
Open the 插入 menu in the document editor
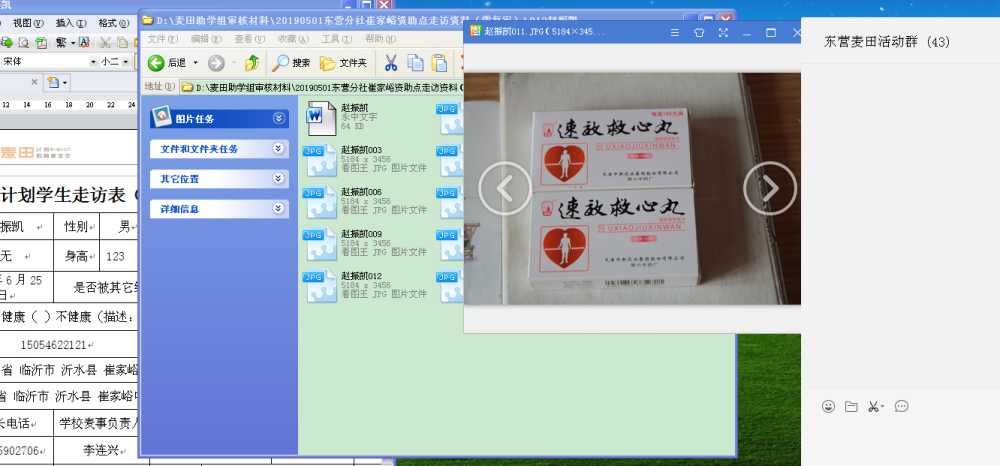pos(71,23)
